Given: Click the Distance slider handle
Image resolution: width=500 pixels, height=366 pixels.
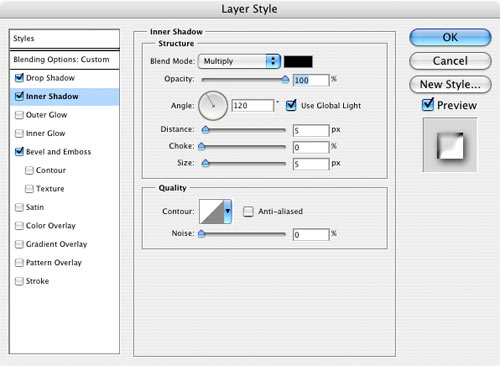Looking at the screenshot, I should coord(206,129).
